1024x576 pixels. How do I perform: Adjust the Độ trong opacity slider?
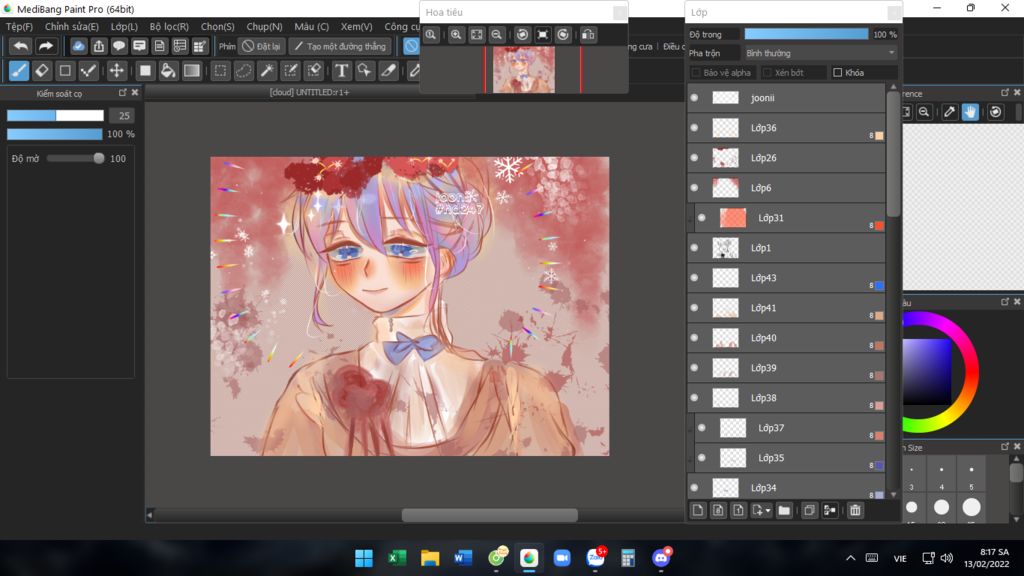tap(806, 34)
